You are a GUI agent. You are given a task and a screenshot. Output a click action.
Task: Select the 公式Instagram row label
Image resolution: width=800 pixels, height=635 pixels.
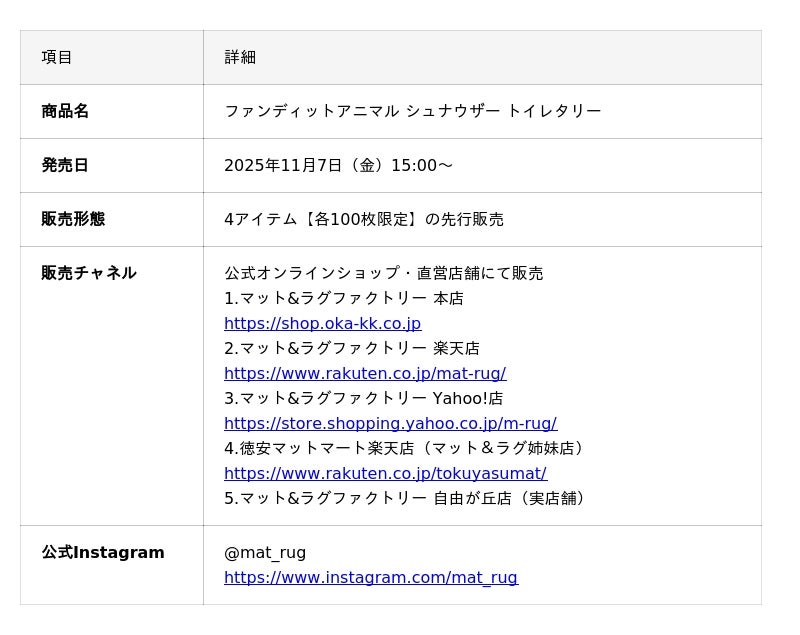pos(103,553)
